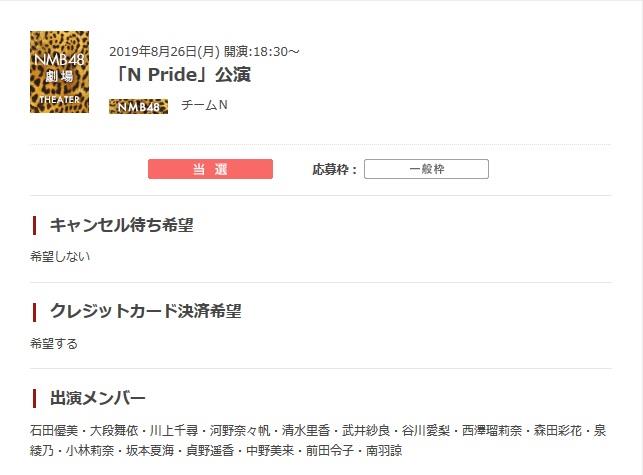
Task: Click the performance date and 開演 time text
Action: coord(204,52)
